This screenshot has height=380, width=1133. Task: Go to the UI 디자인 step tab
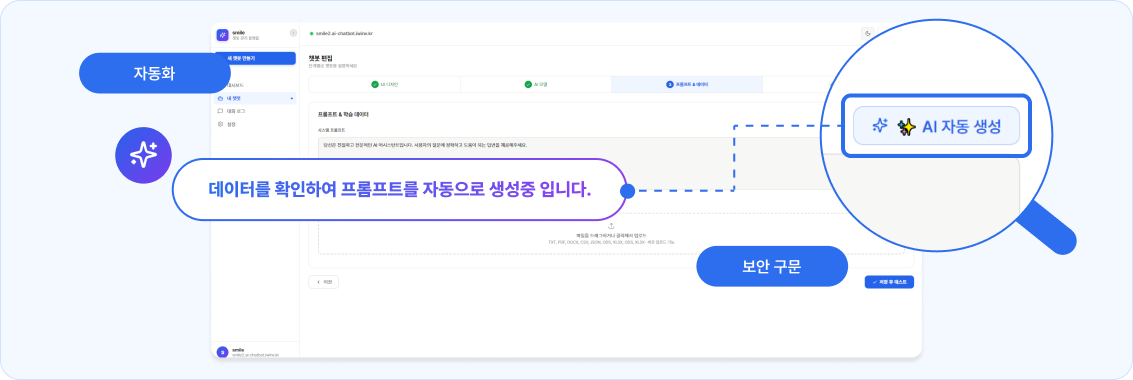[x=384, y=85]
